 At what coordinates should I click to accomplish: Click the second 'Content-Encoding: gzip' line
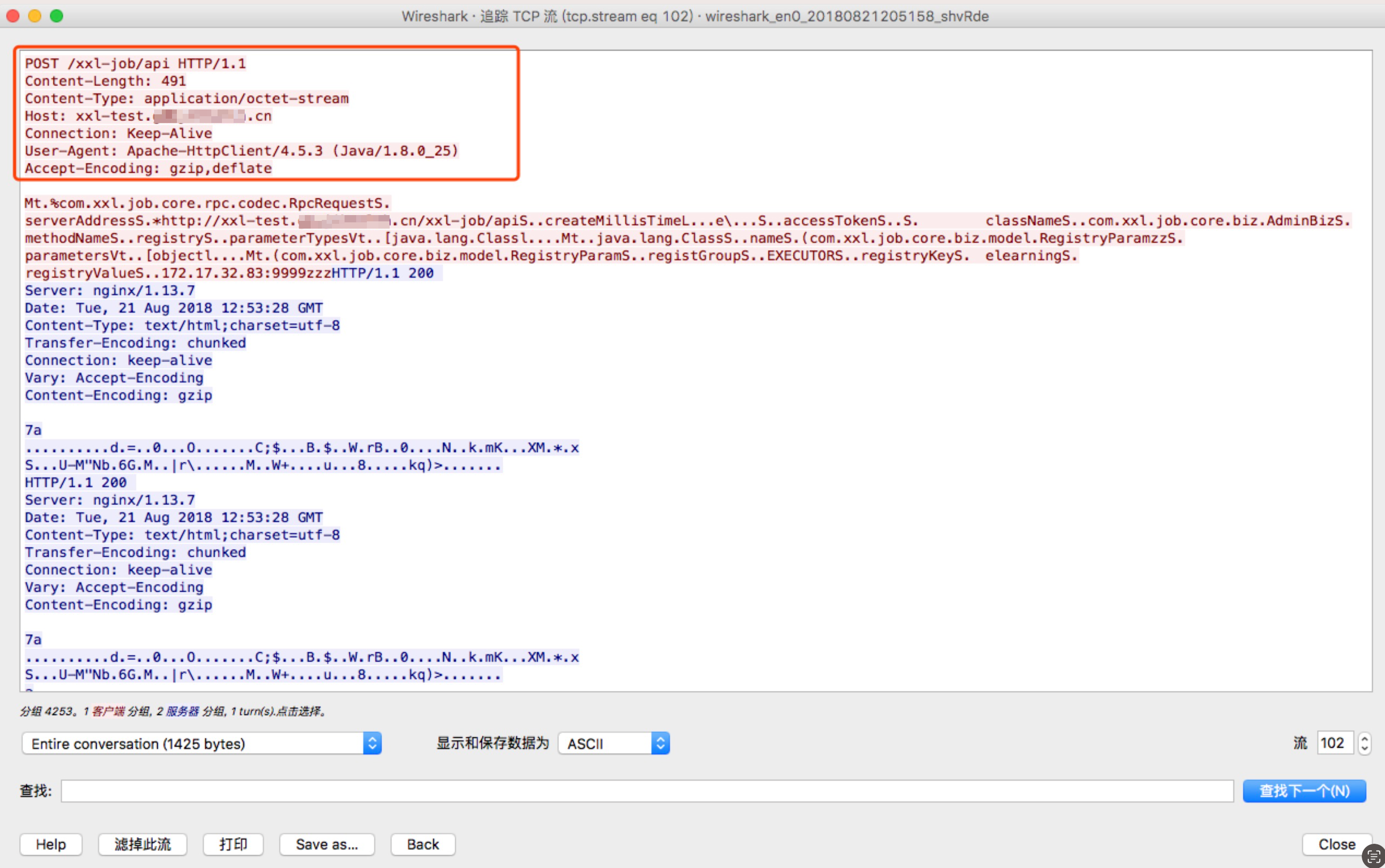(118, 604)
